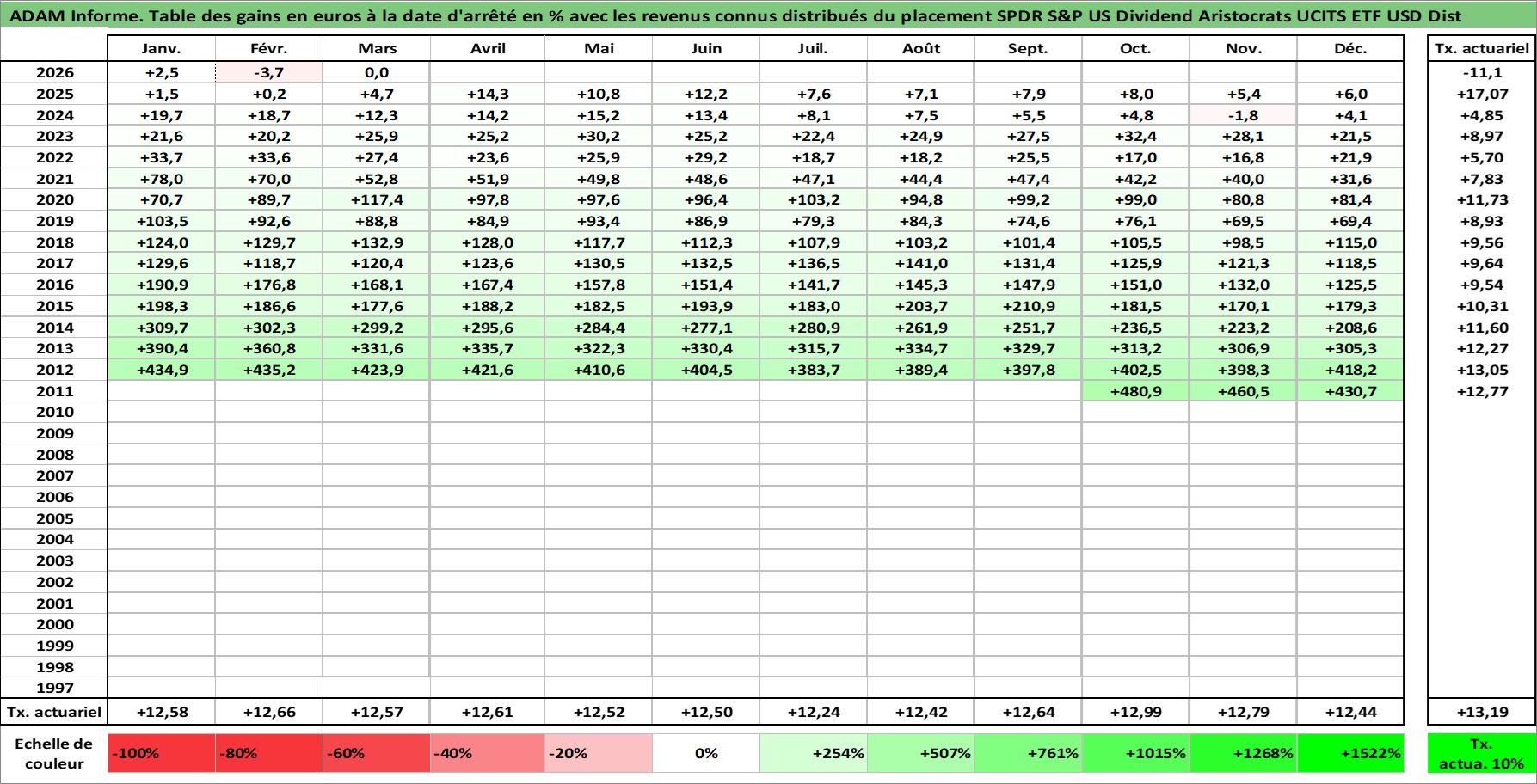Click the -1,8 cell in 2024 Nov.
This screenshot has width=1537, height=784.
point(1244,115)
